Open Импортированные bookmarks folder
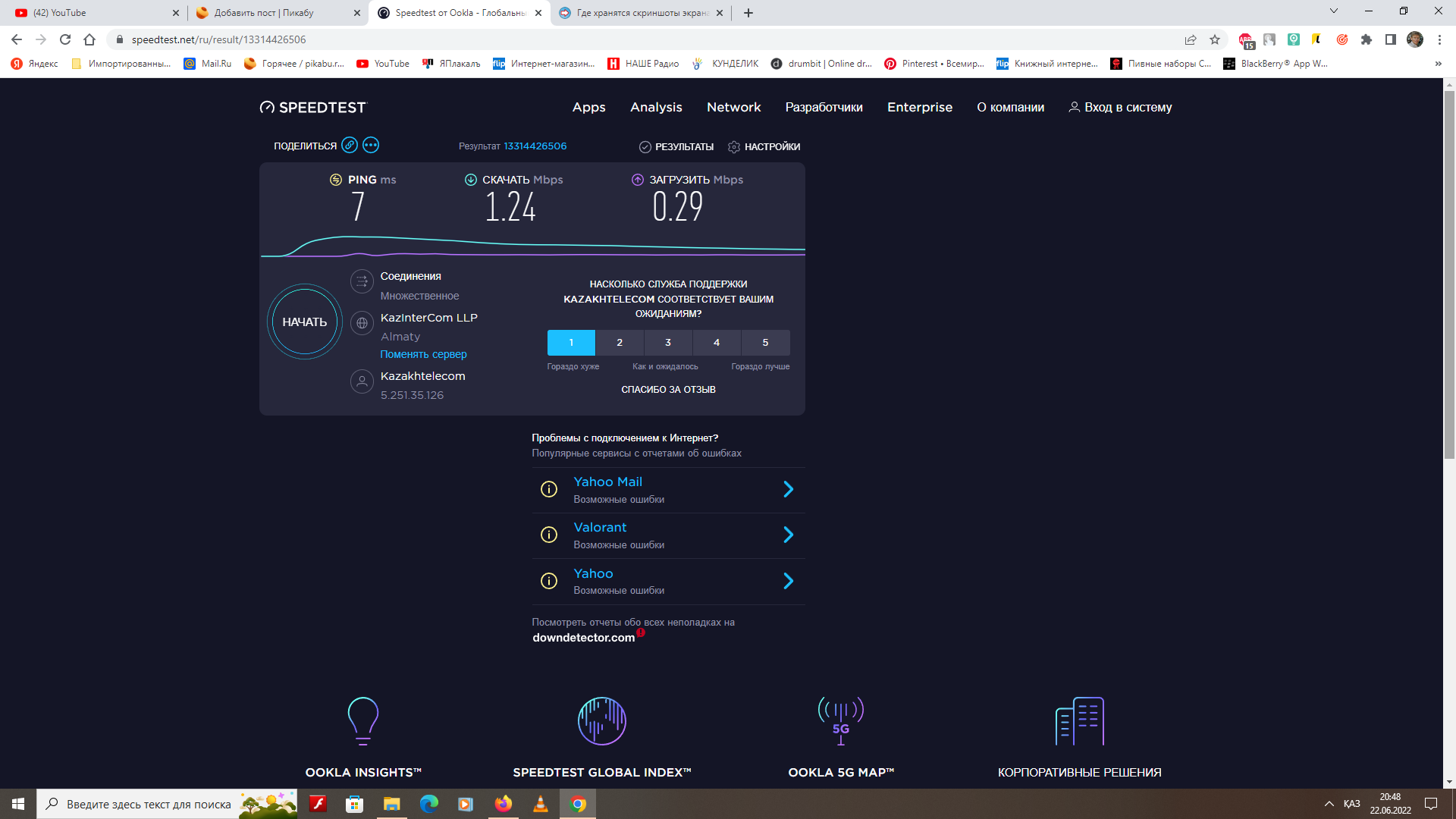The image size is (1456, 819). (x=121, y=64)
